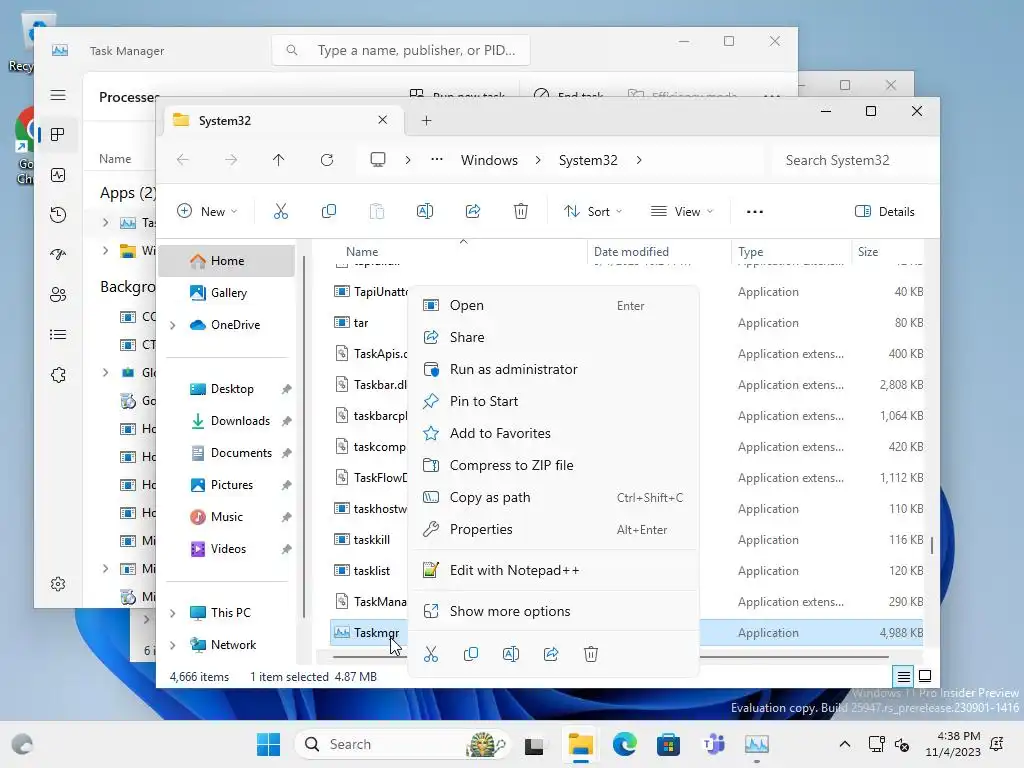Open Pictures in navigation pane
The height and width of the screenshot is (768, 1024).
(x=227, y=485)
